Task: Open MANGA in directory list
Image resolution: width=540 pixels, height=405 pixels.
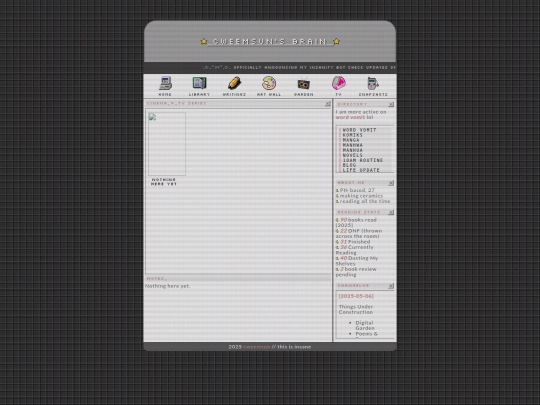Action: click(x=351, y=140)
